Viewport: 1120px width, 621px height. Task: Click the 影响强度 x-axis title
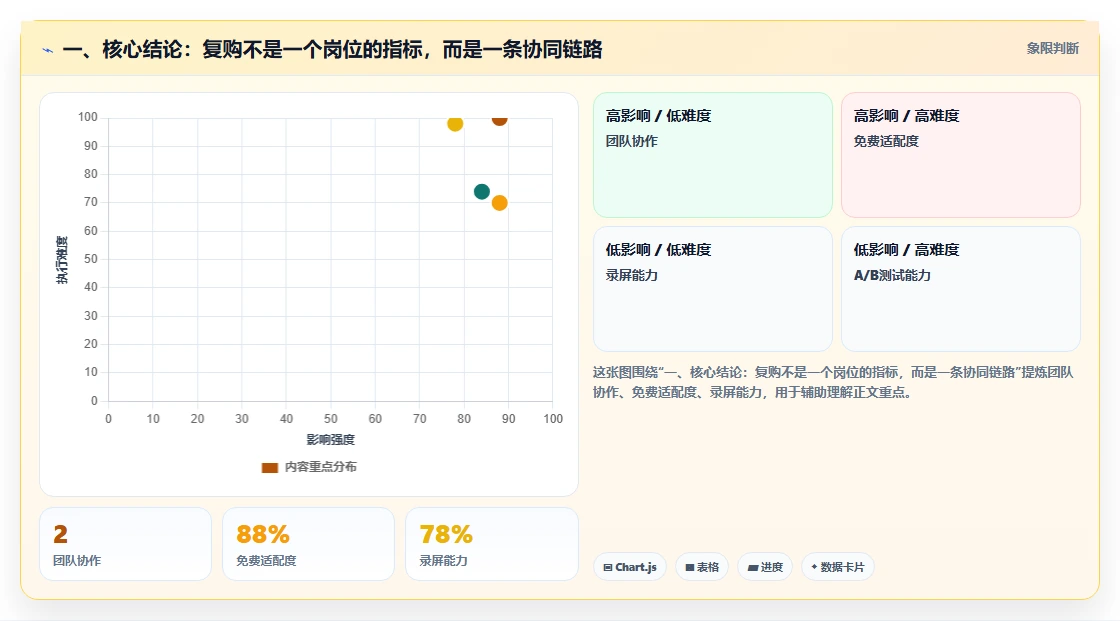pyautogui.click(x=331, y=439)
